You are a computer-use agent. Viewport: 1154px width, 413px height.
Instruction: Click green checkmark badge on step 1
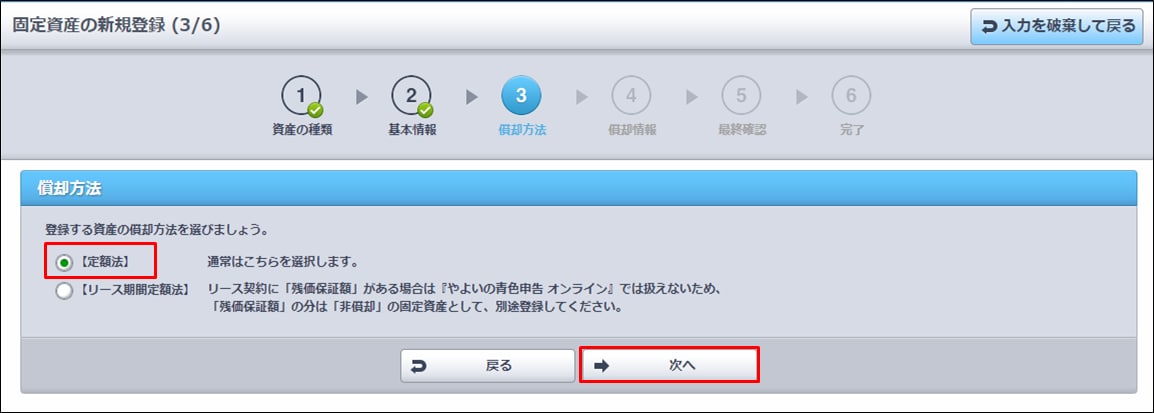316,110
